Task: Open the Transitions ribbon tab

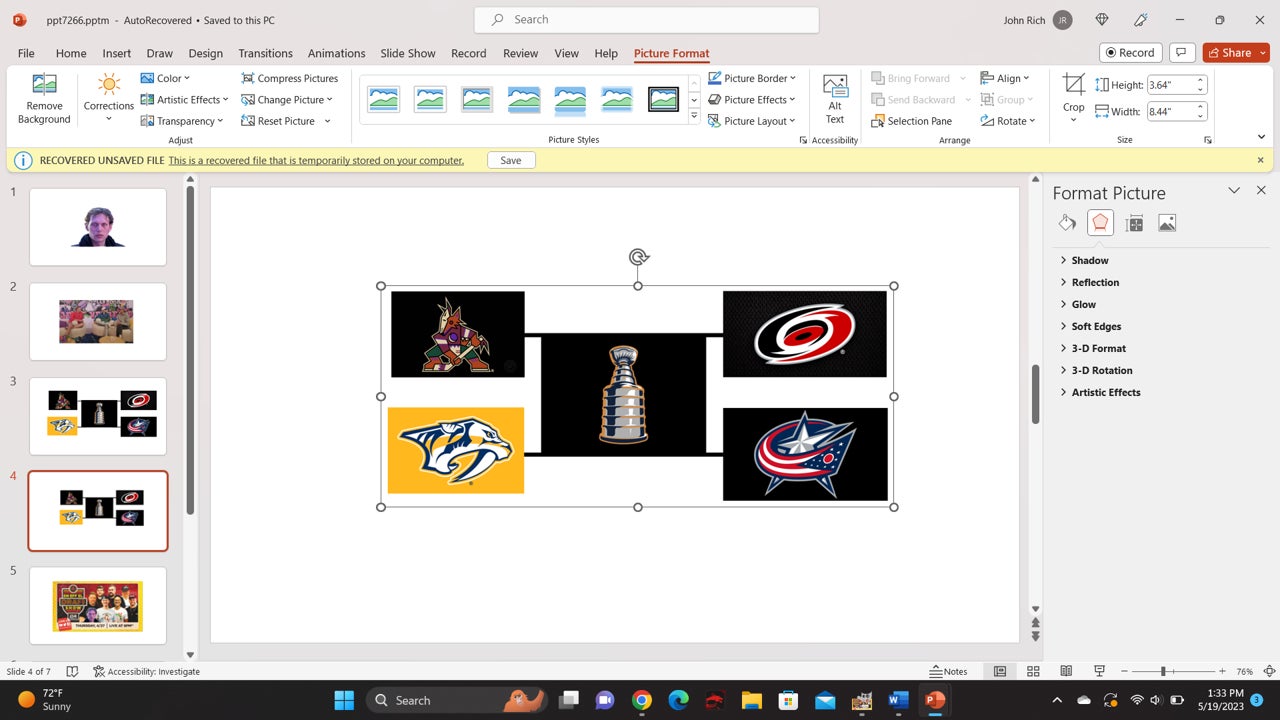Action: (265, 53)
